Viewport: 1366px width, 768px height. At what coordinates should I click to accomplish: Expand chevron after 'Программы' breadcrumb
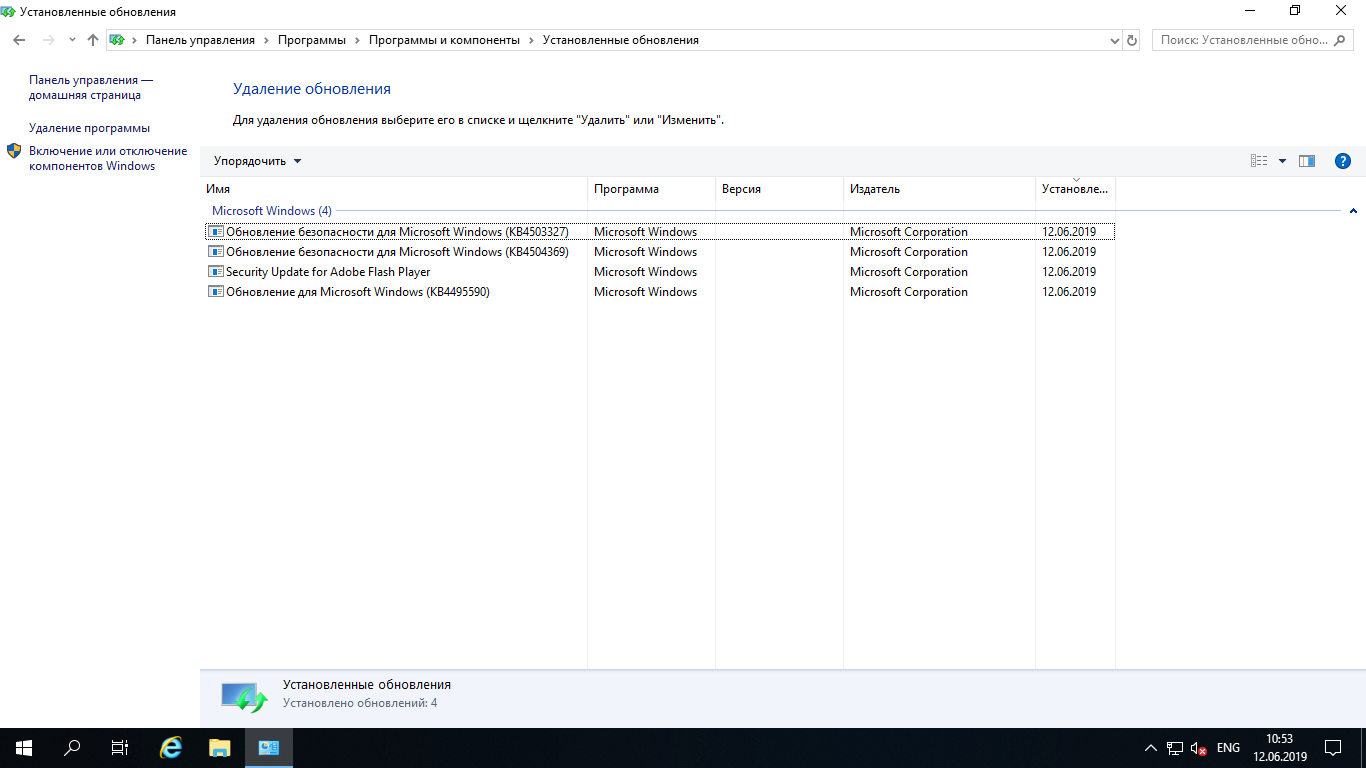[357, 40]
